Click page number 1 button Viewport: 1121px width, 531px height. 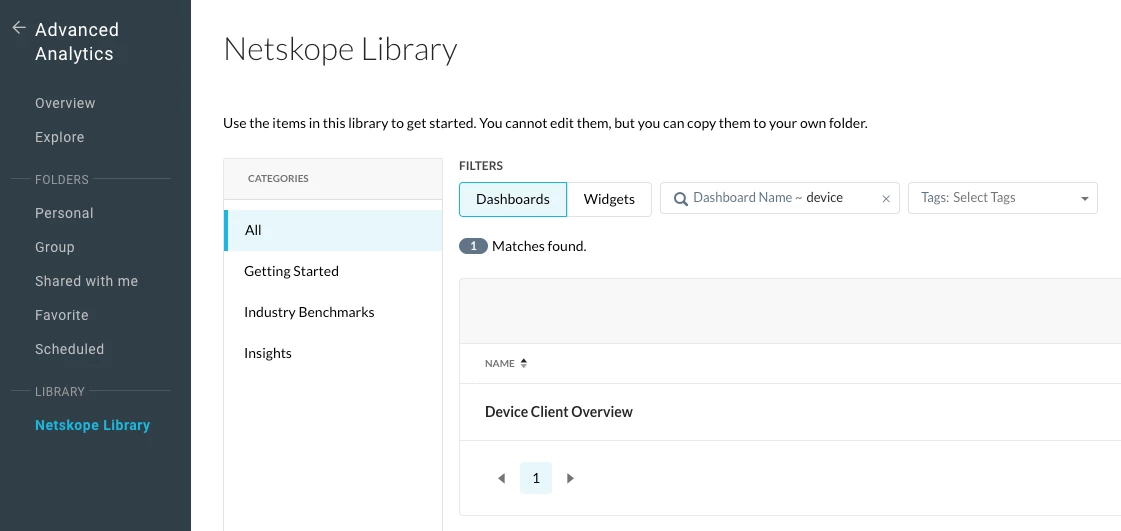[535, 478]
